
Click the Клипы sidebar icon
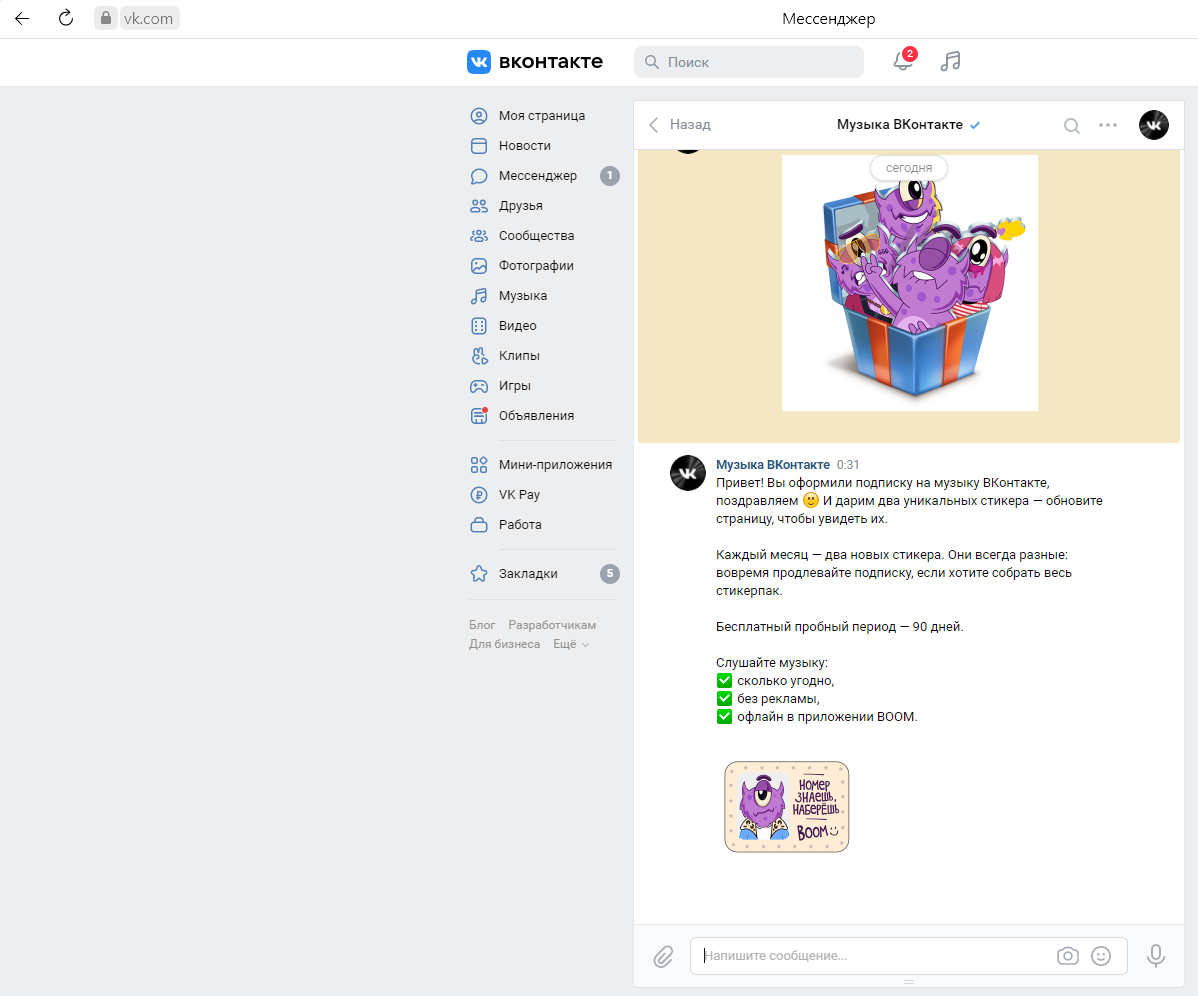[479, 355]
